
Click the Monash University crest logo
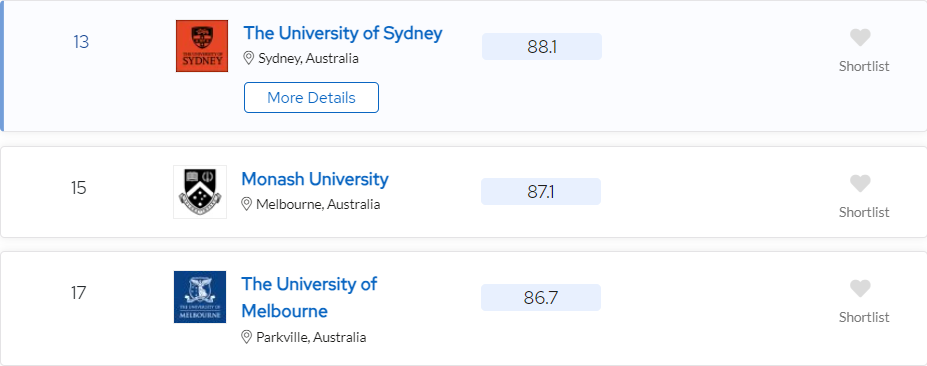[x=200, y=192]
